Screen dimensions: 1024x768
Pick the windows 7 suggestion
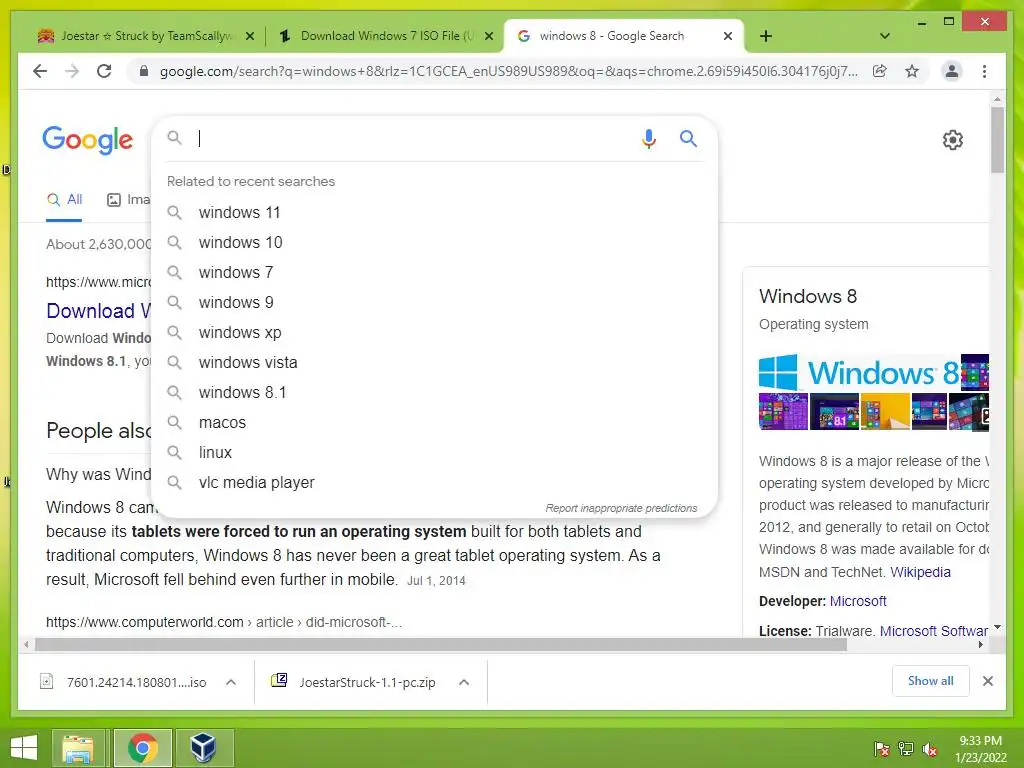coord(434,272)
